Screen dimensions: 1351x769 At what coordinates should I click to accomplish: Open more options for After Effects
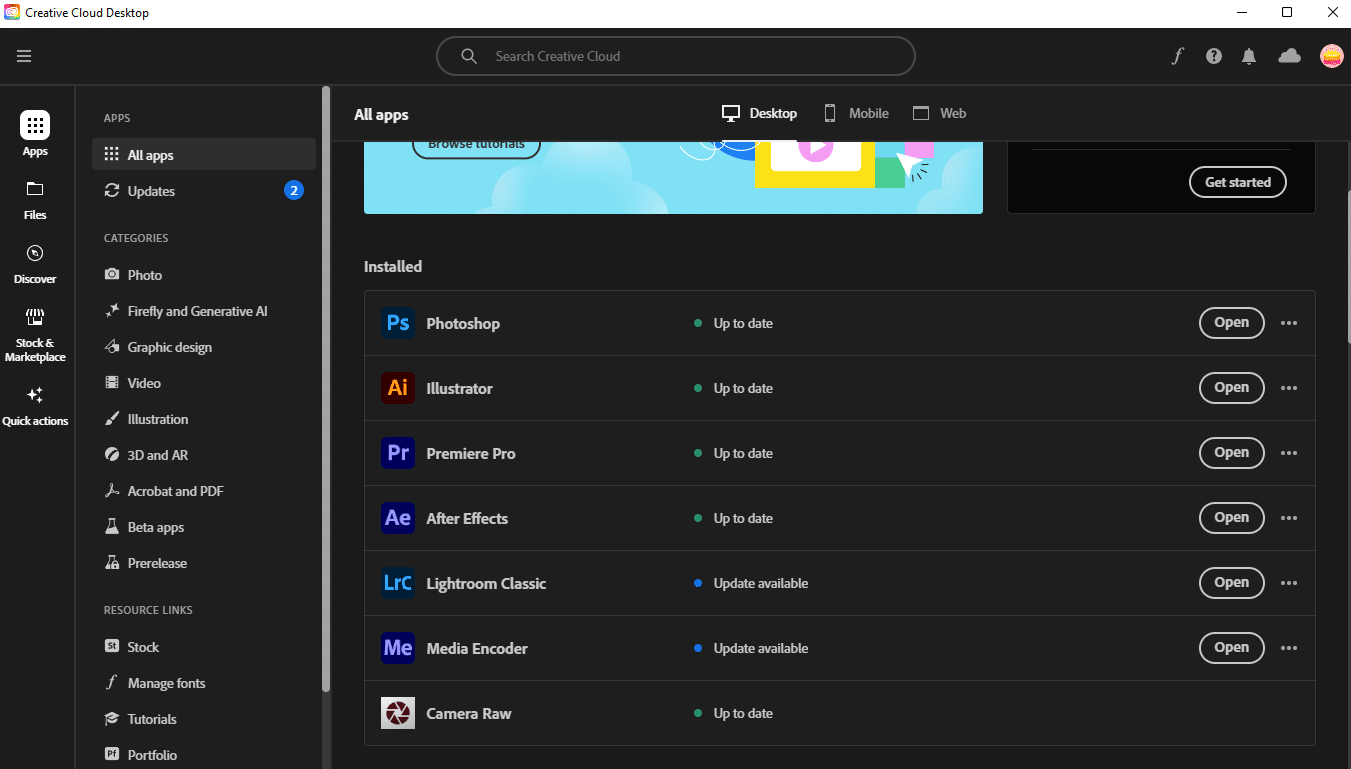[1289, 518]
